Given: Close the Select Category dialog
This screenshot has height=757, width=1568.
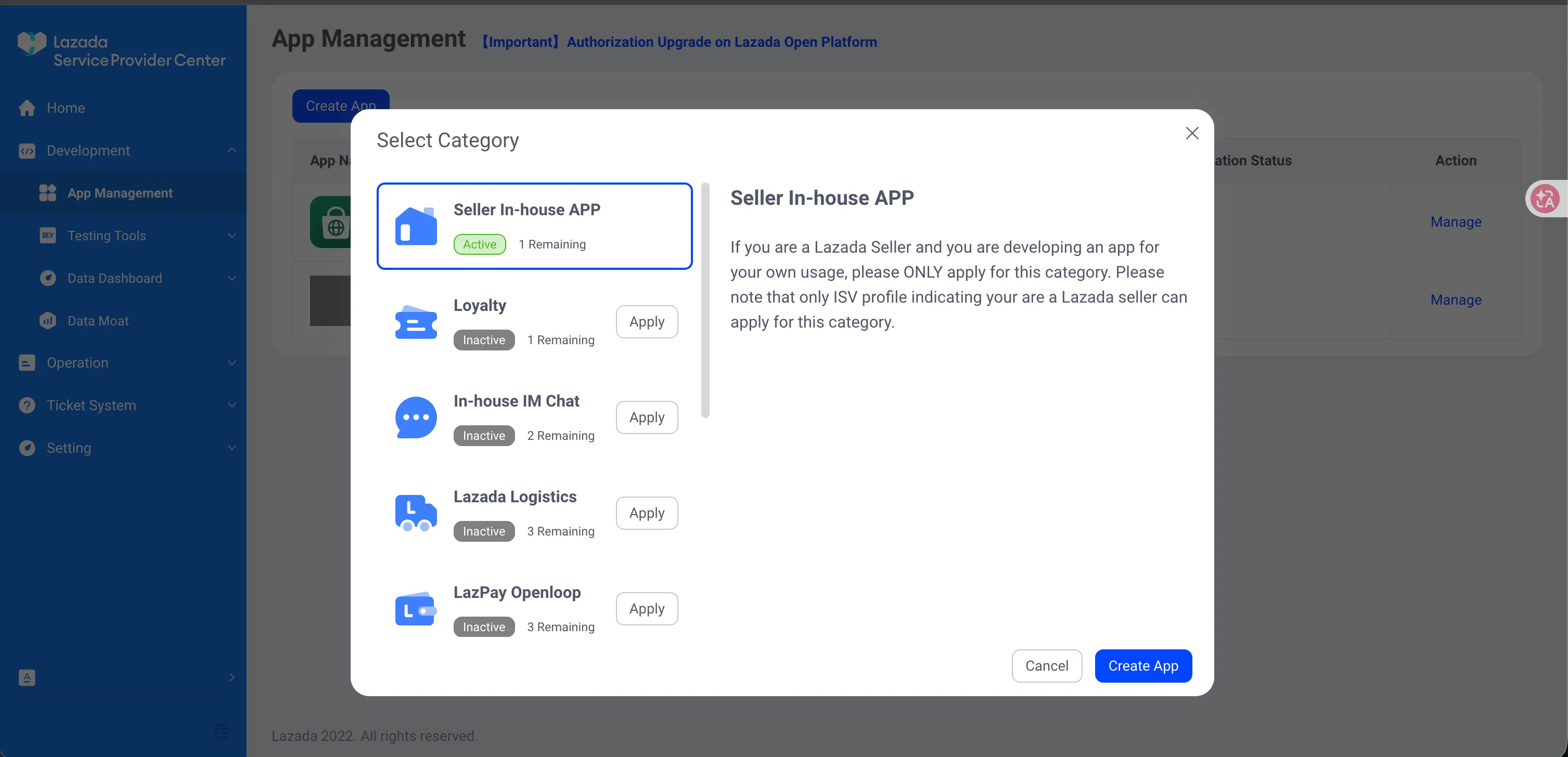Looking at the screenshot, I should point(1192,133).
